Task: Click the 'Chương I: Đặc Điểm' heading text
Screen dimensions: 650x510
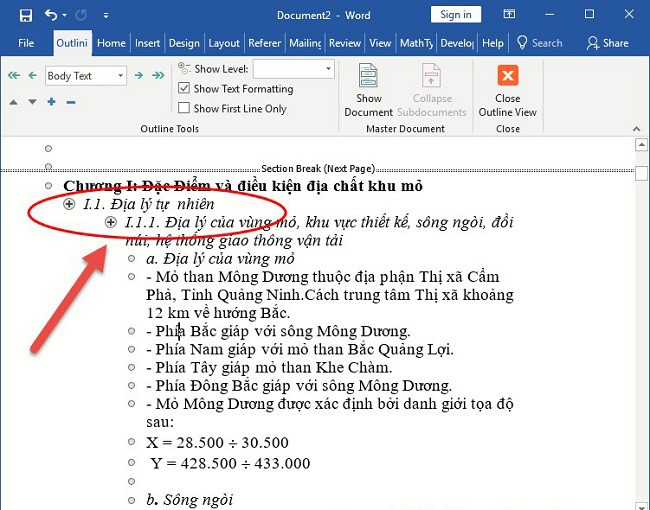Action: [243, 186]
